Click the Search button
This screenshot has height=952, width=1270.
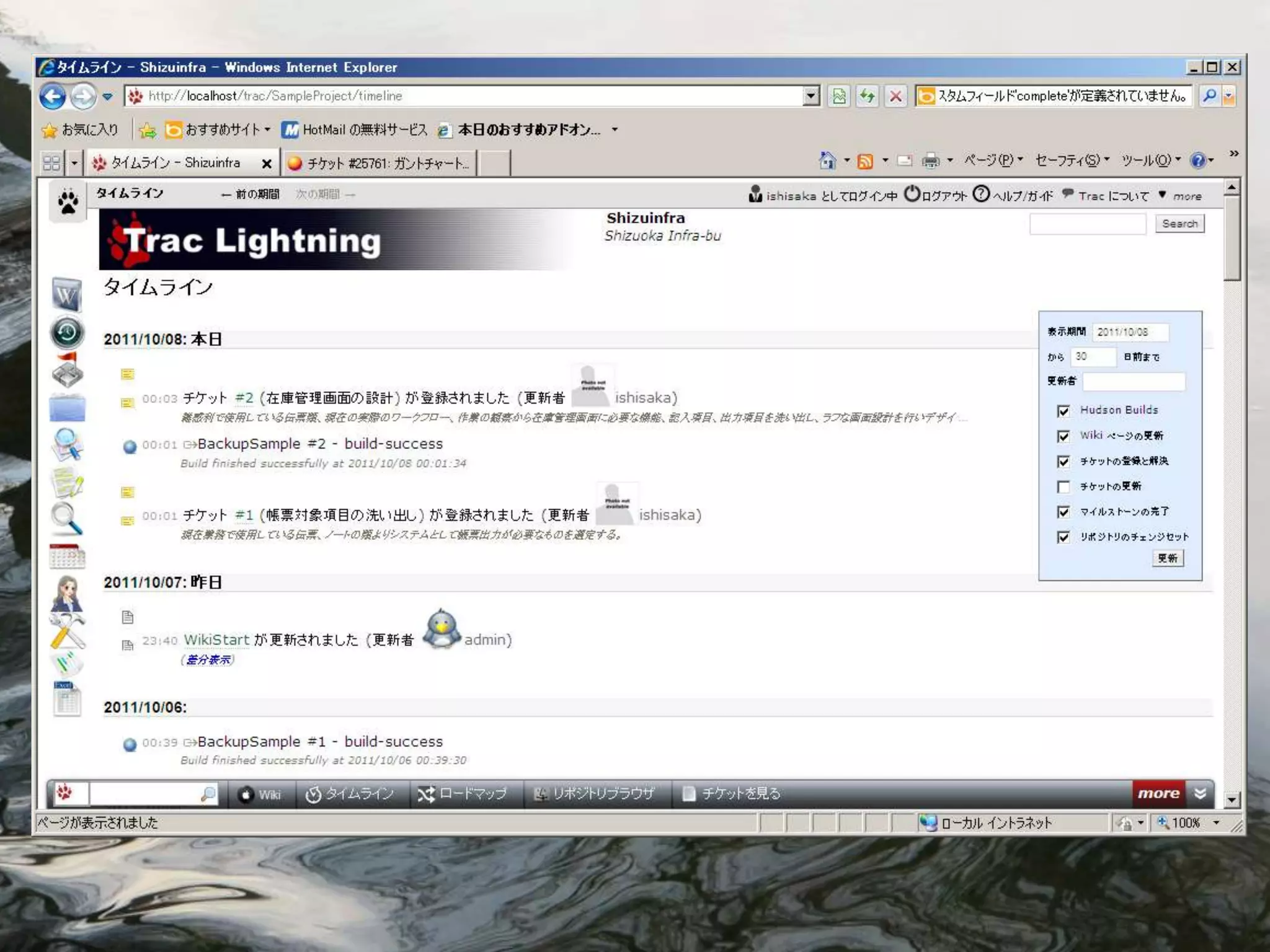point(1179,224)
